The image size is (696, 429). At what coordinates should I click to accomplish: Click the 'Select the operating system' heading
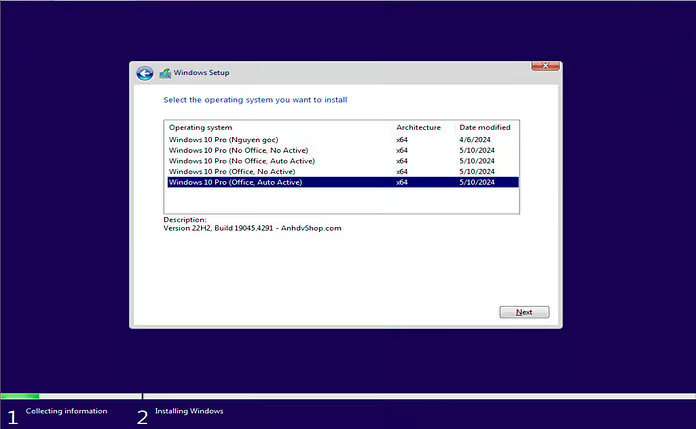255,100
